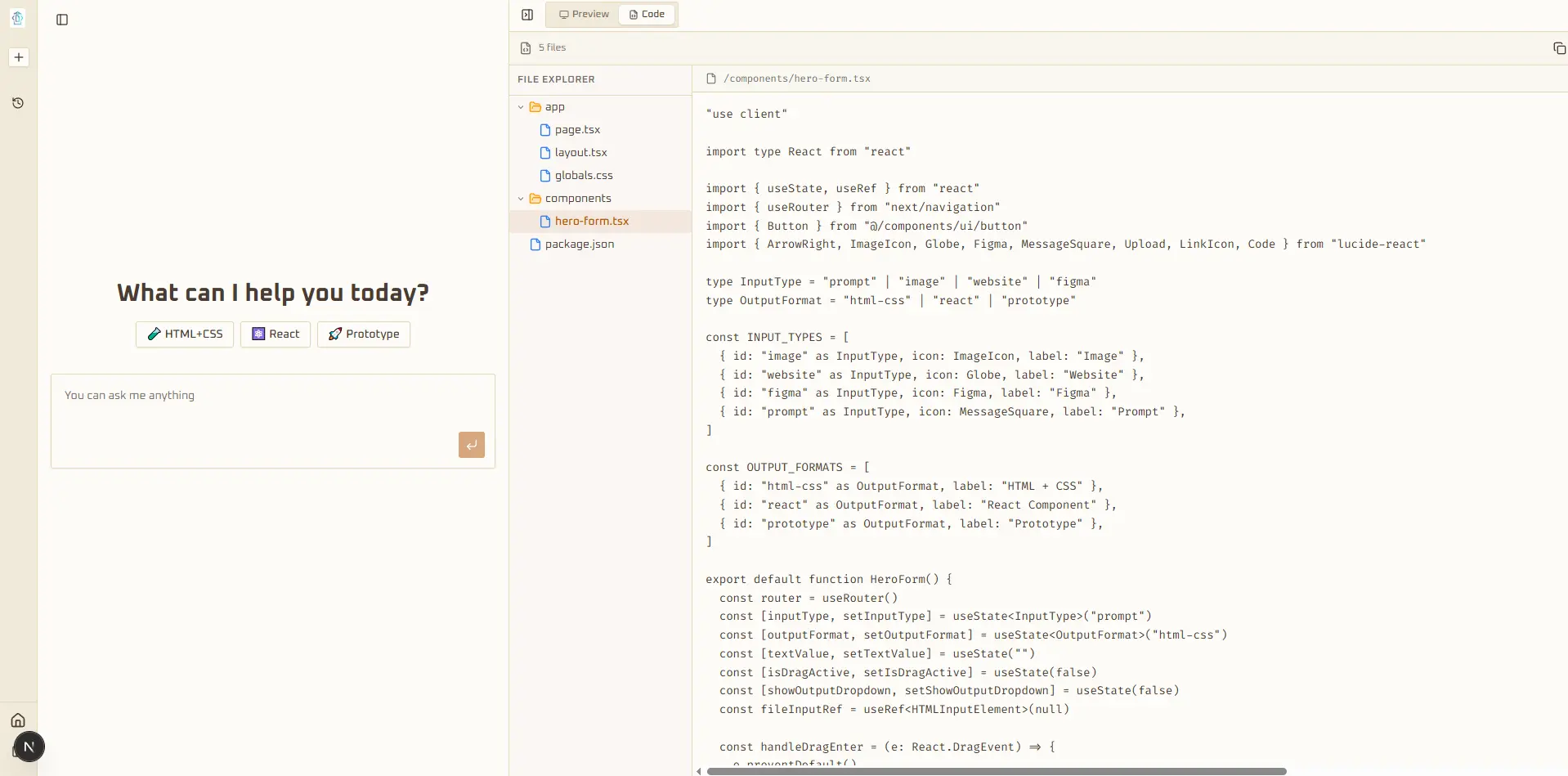Screen dimensions: 1568x776
Task: Submit prompt with enter arrow button
Action: point(472,445)
